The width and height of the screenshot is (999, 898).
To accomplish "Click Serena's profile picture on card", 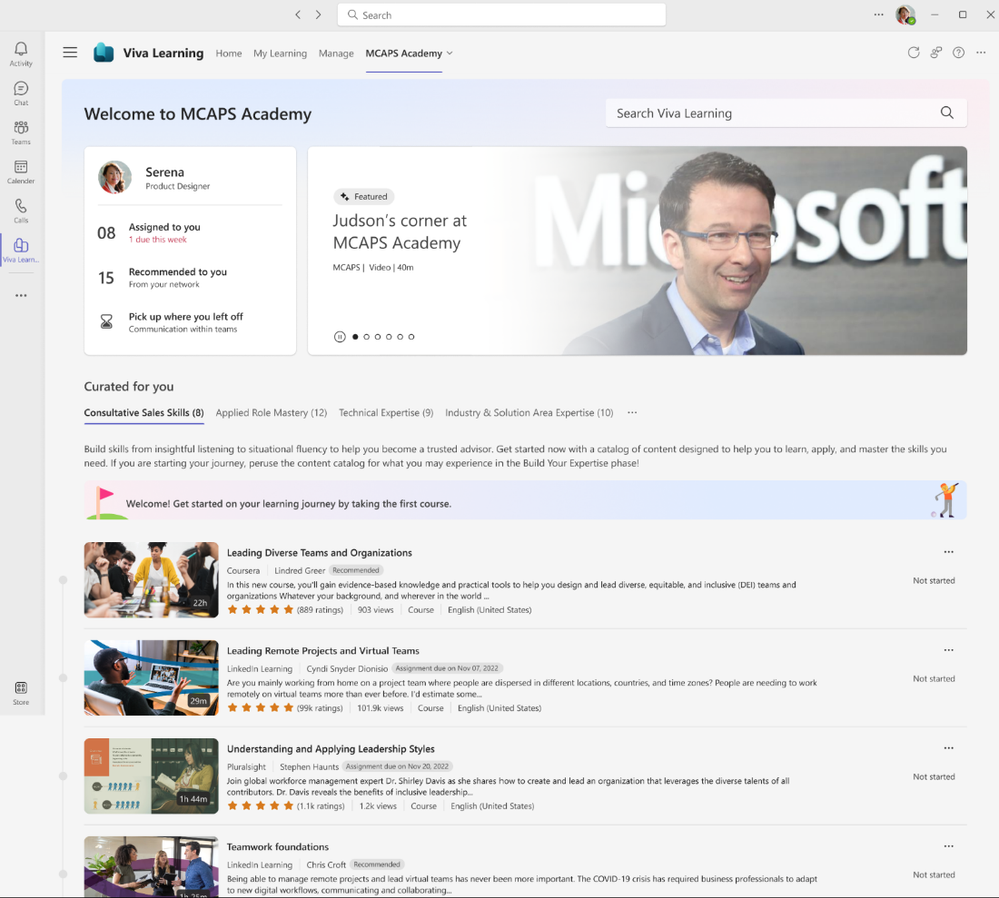I will pyautogui.click(x=115, y=177).
